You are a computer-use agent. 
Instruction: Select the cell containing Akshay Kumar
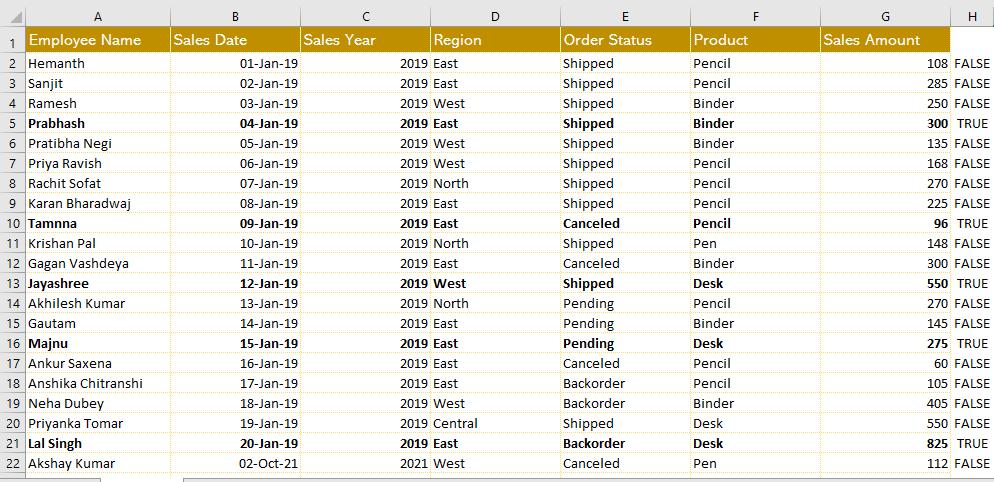tap(98, 464)
